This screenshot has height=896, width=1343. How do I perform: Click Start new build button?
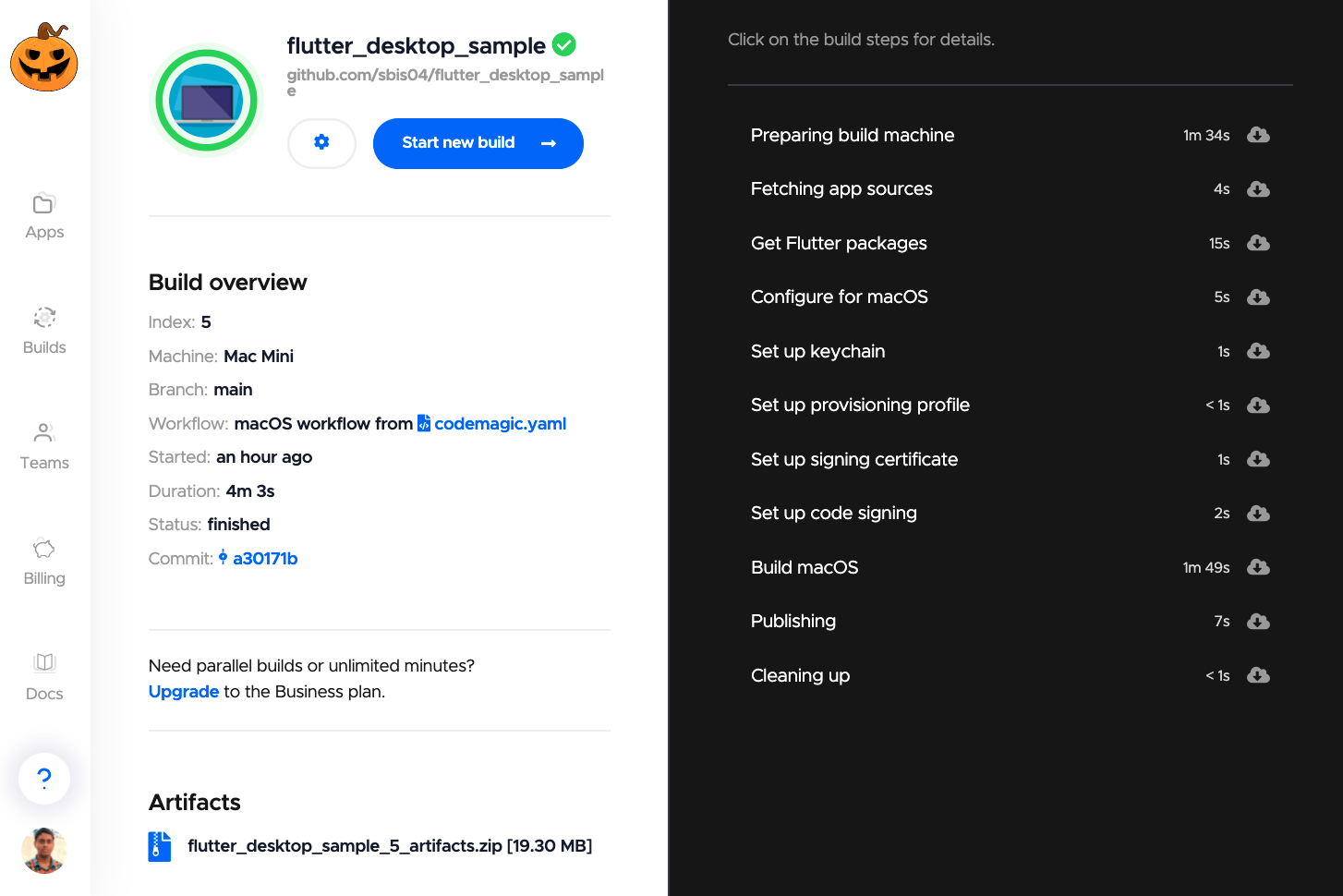point(478,143)
